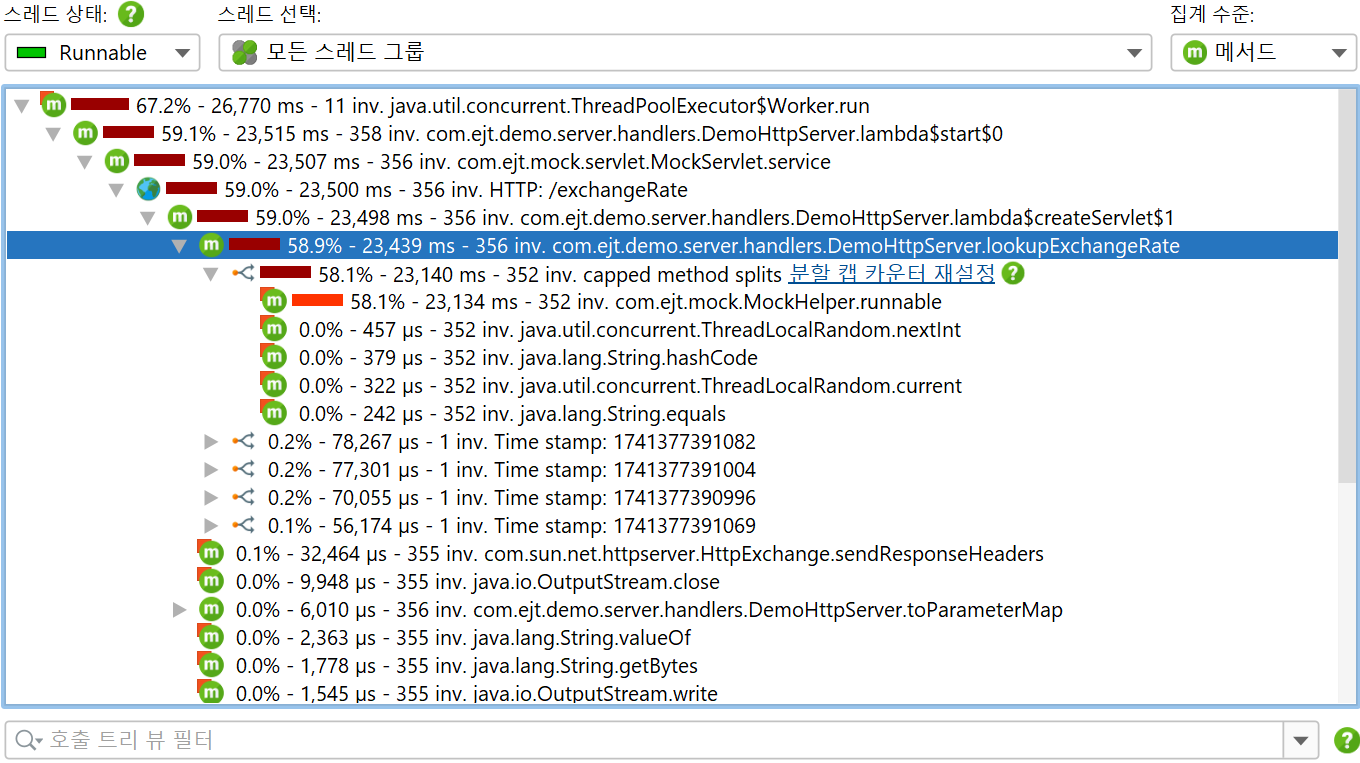Screen dimensions: 1360x763
Task: Select the HTTP: /exchangeRate row text
Action: point(456,190)
